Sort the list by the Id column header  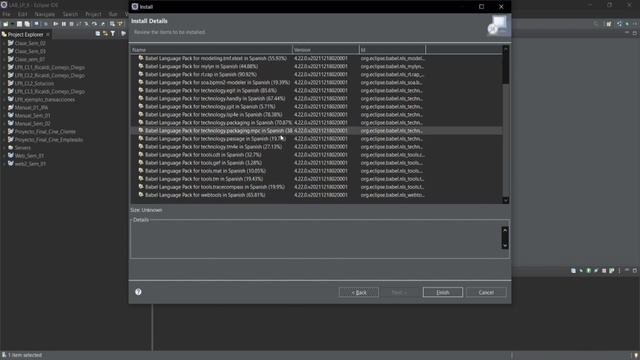point(392,50)
